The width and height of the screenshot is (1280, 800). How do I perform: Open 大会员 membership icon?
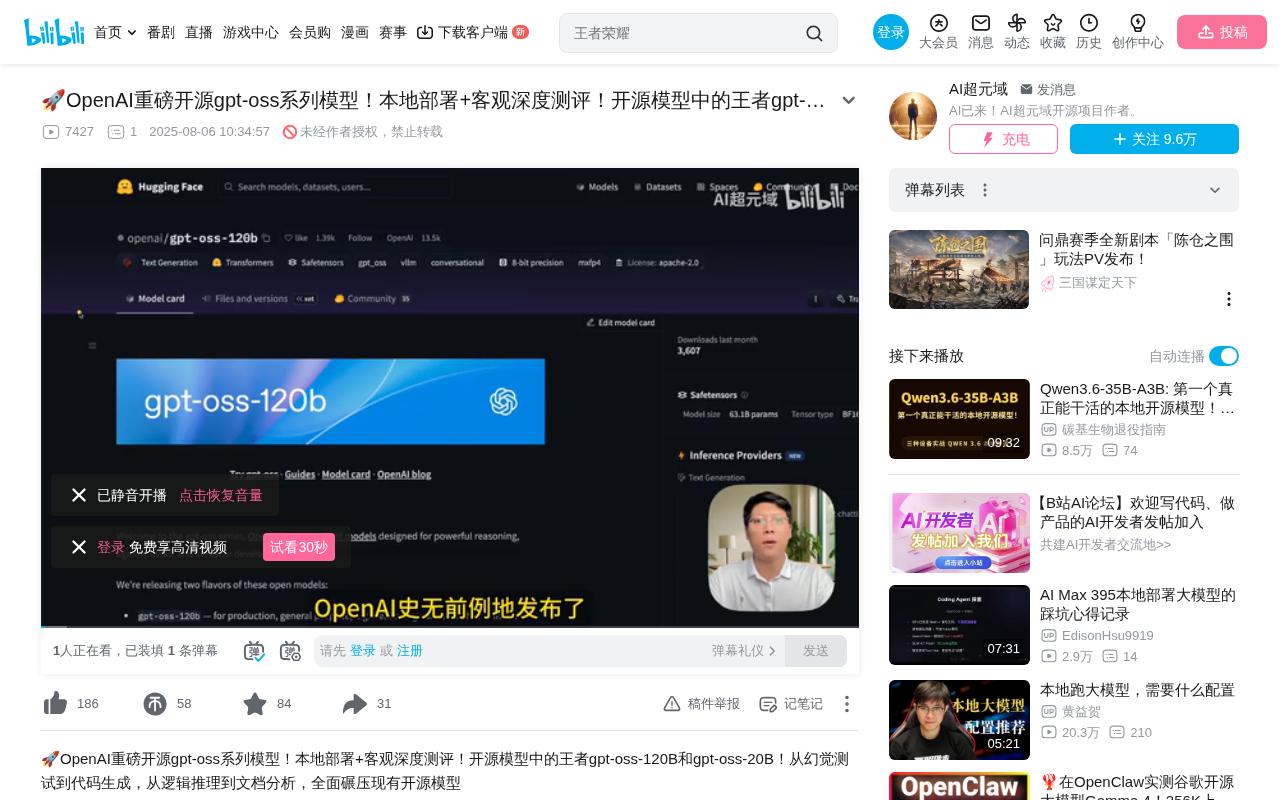(938, 32)
